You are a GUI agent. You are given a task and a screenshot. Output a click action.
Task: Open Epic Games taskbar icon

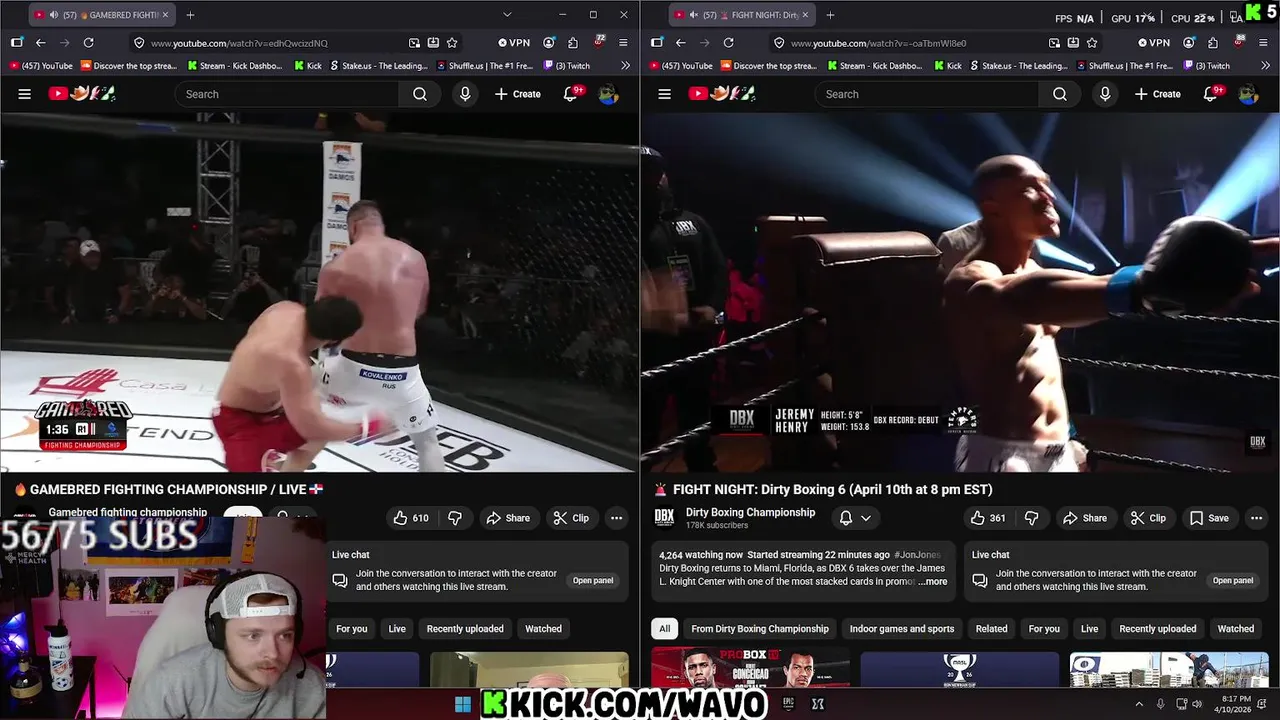click(x=788, y=704)
